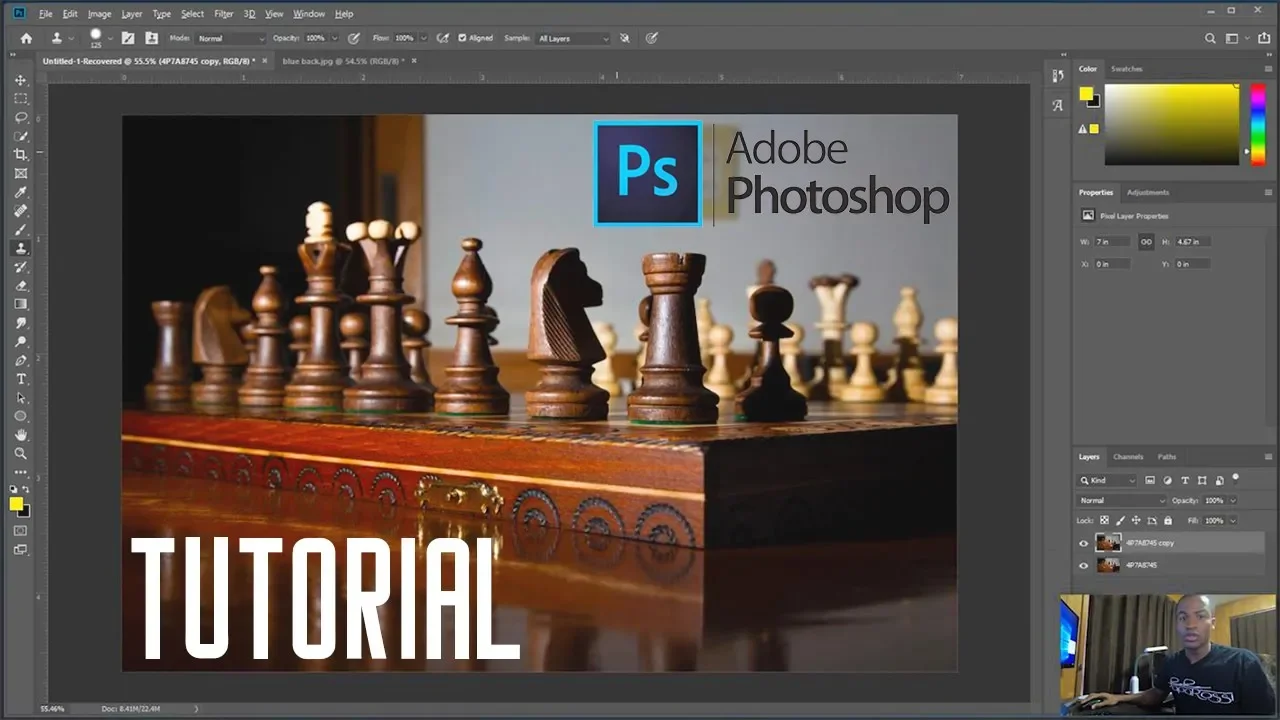The image size is (1280, 720).
Task: Expand the brush preset picker arrow
Action: (110, 39)
